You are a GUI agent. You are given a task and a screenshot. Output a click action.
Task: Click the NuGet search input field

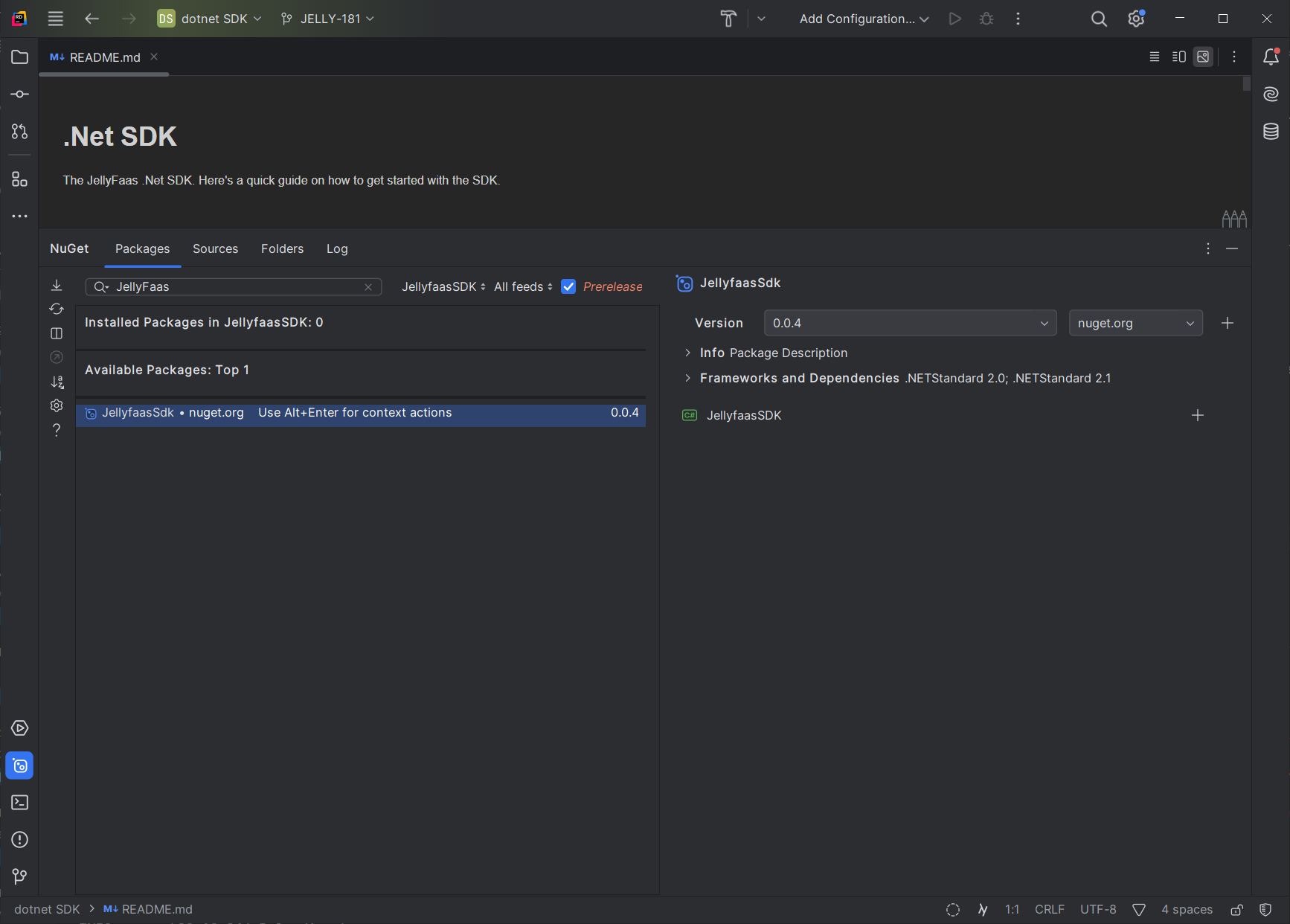(234, 287)
